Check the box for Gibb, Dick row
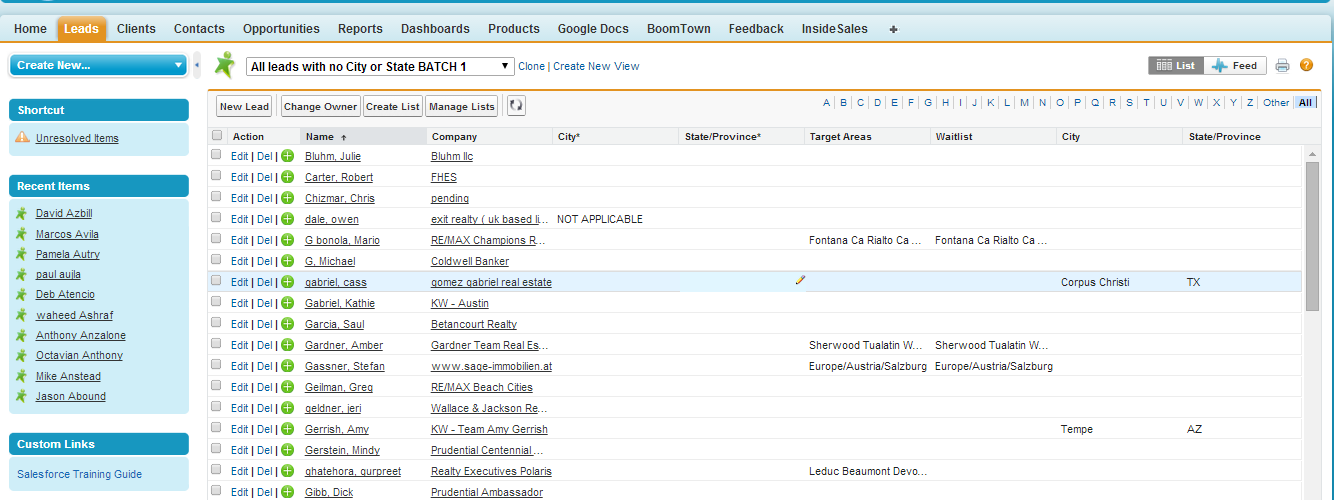 coord(217,492)
